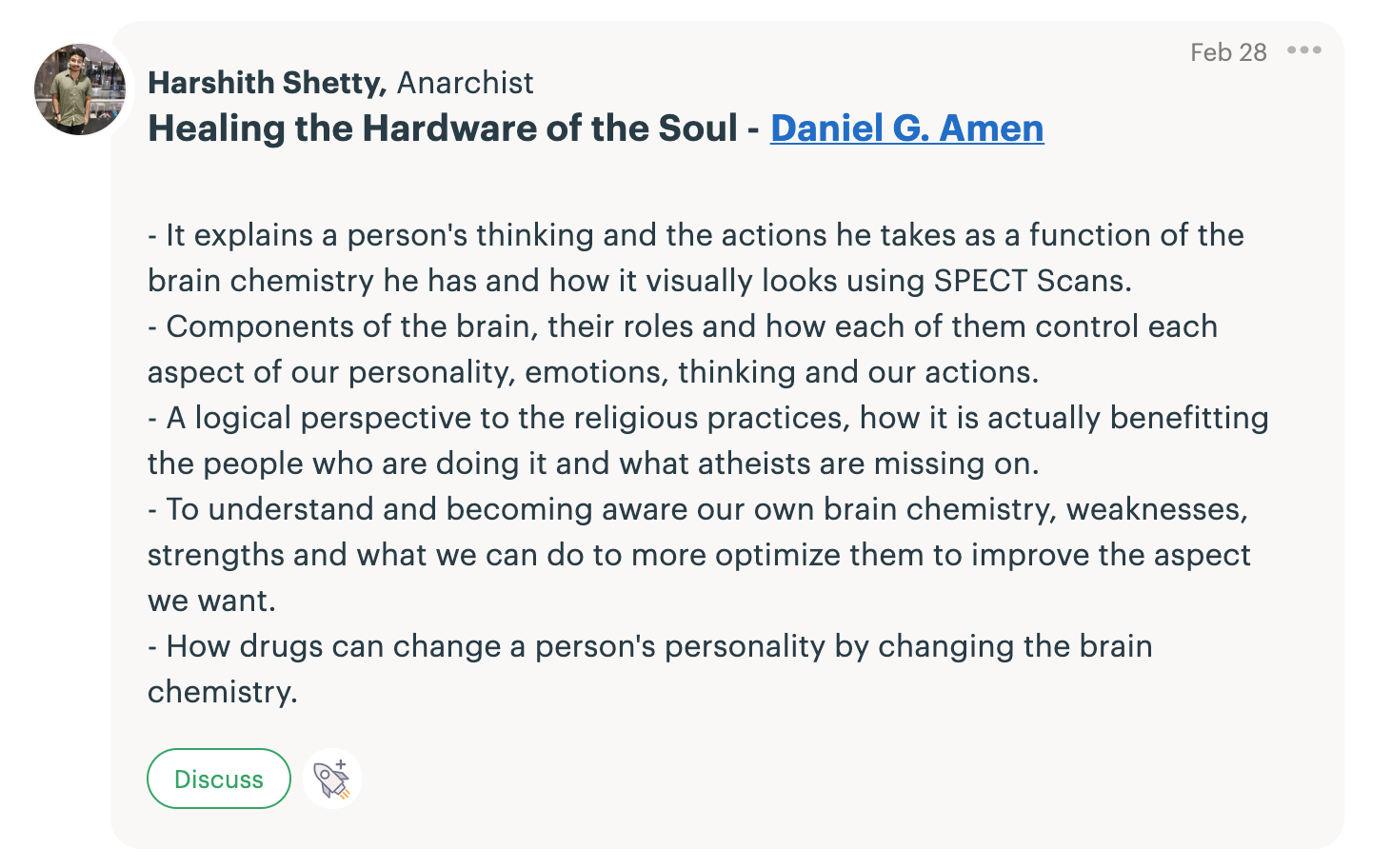This screenshot has height=868, width=1392.
Task: Click the line about what atheists are missing
Action: [x=593, y=464]
